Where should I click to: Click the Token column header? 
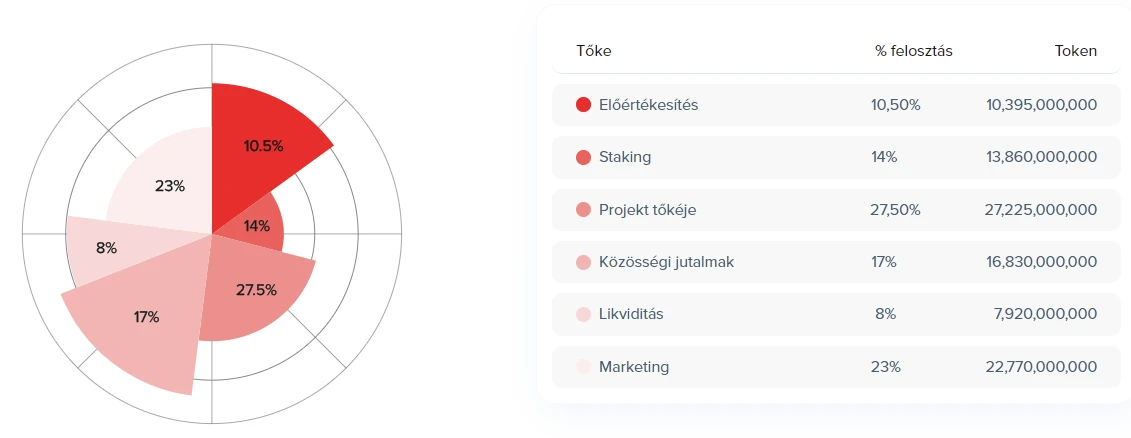[x=1075, y=51]
